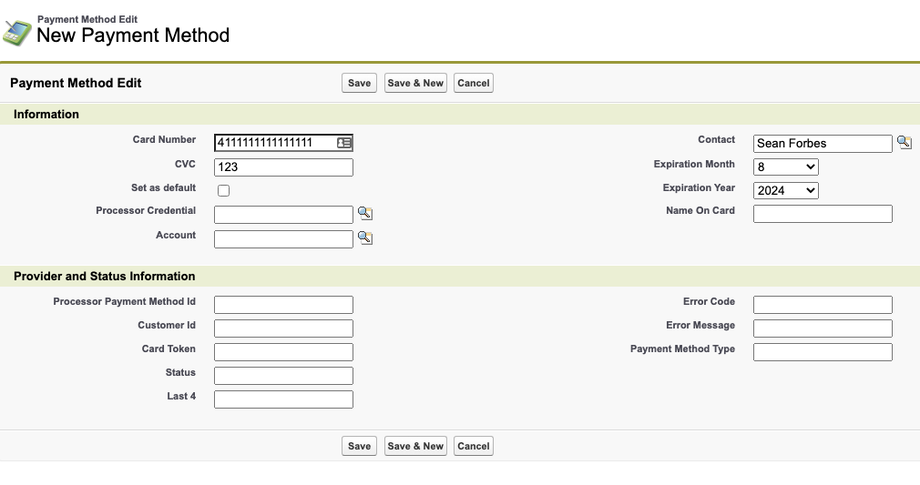Click the Payment Method page header icon
Screen dimensions: 920x485
[x=16, y=31]
